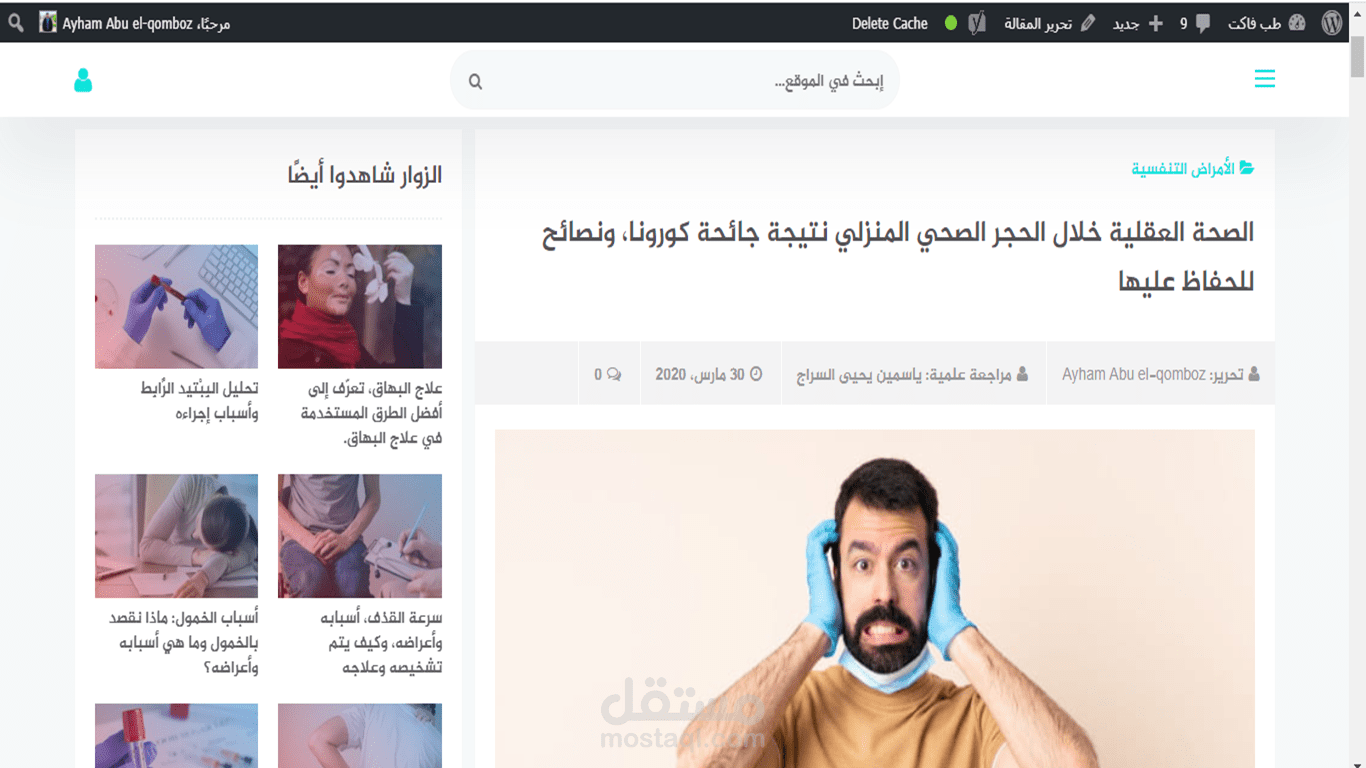Click the teal user profile icon
Screen dimensions: 1366x768
point(83,80)
